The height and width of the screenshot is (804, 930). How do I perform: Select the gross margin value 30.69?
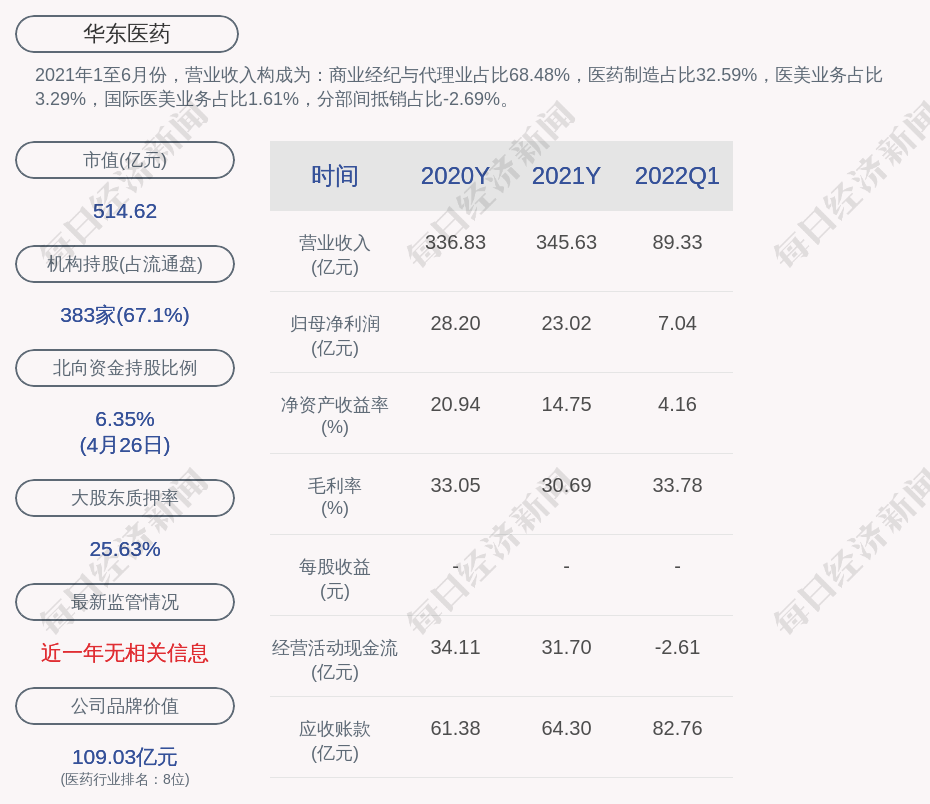(x=566, y=486)
